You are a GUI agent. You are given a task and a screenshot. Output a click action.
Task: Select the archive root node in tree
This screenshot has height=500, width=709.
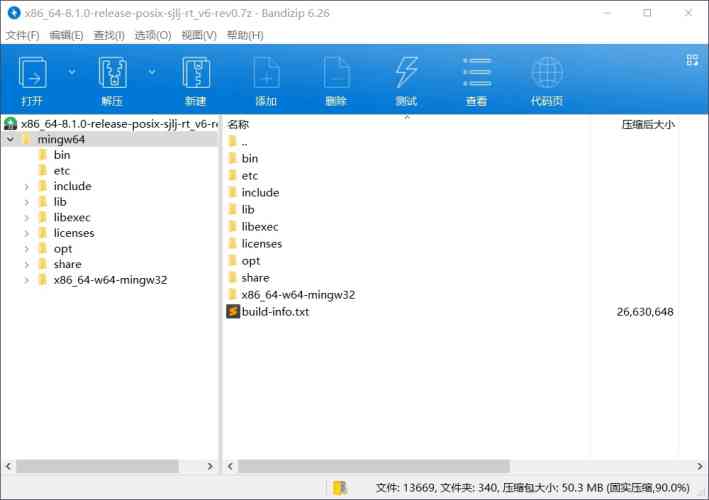coord(119,124)
